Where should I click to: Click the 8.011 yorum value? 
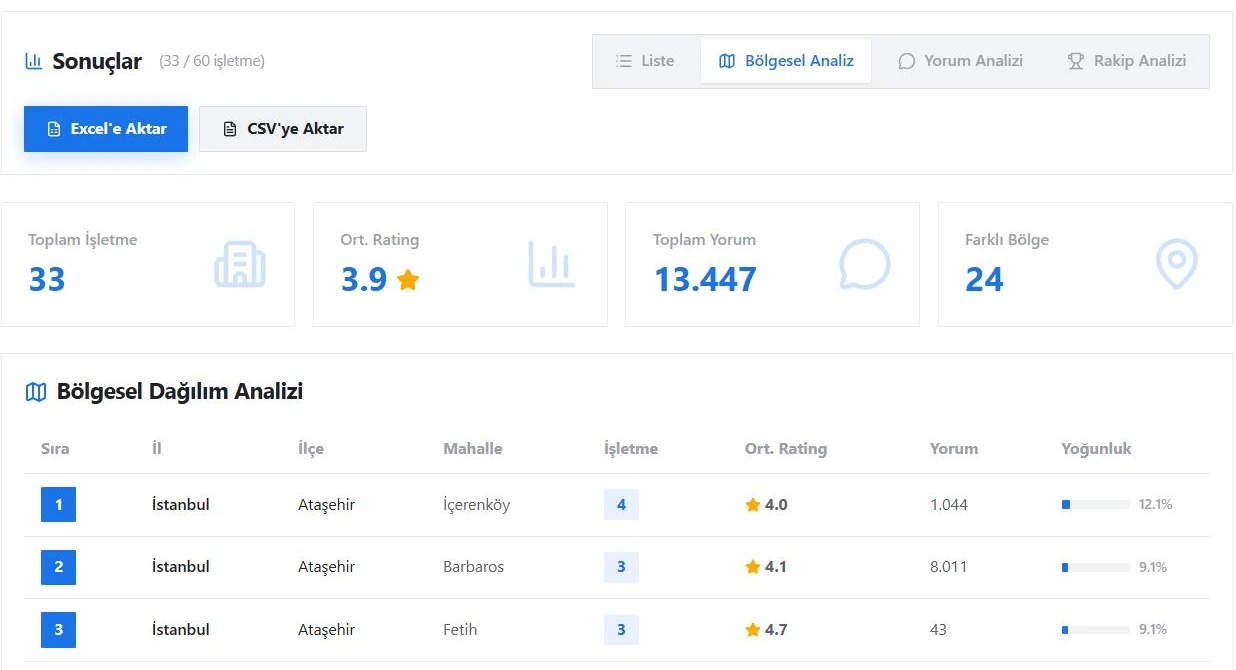point(949,567)
